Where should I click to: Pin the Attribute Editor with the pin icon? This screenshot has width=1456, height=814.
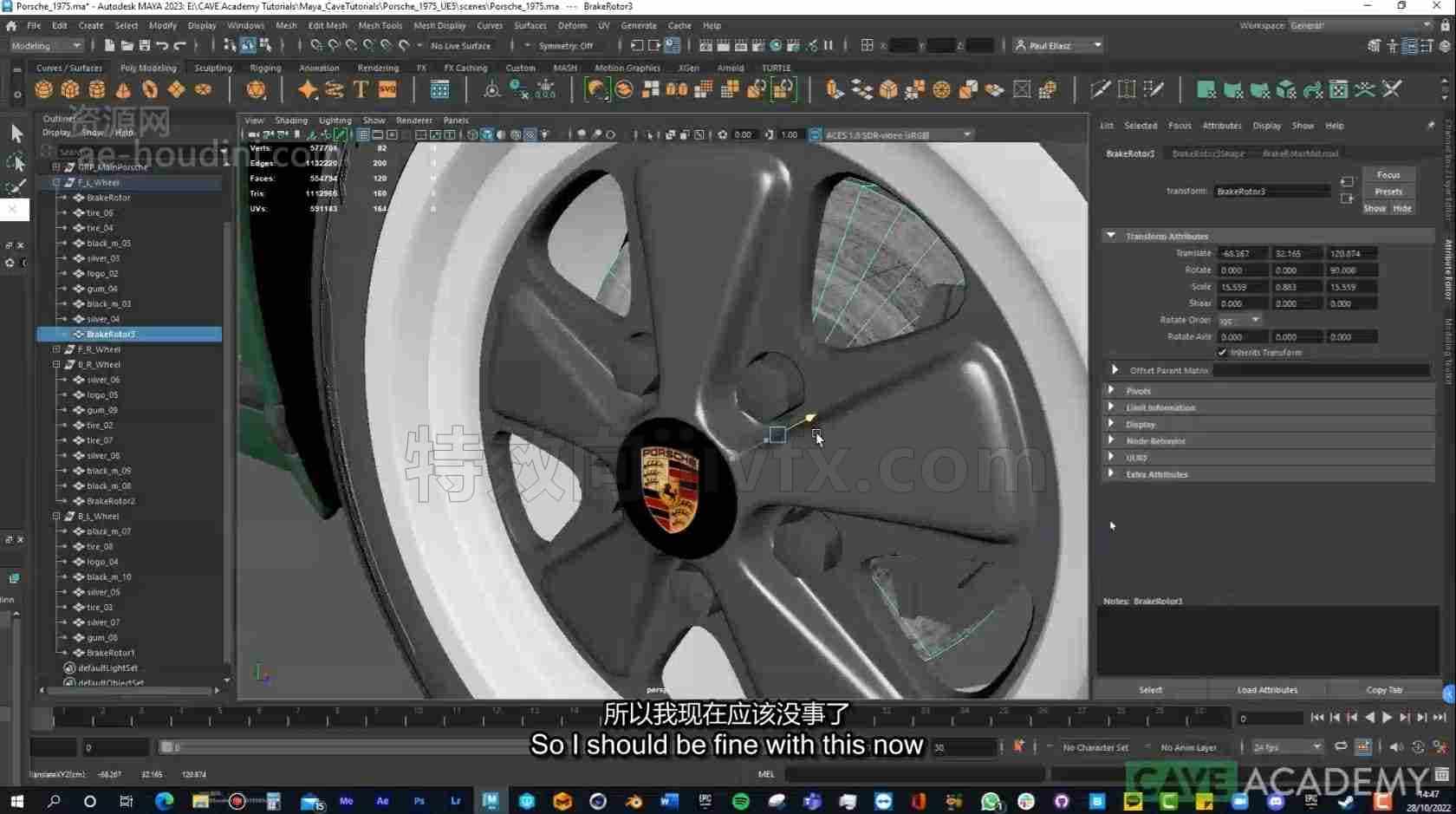[x=1430, y=126]
